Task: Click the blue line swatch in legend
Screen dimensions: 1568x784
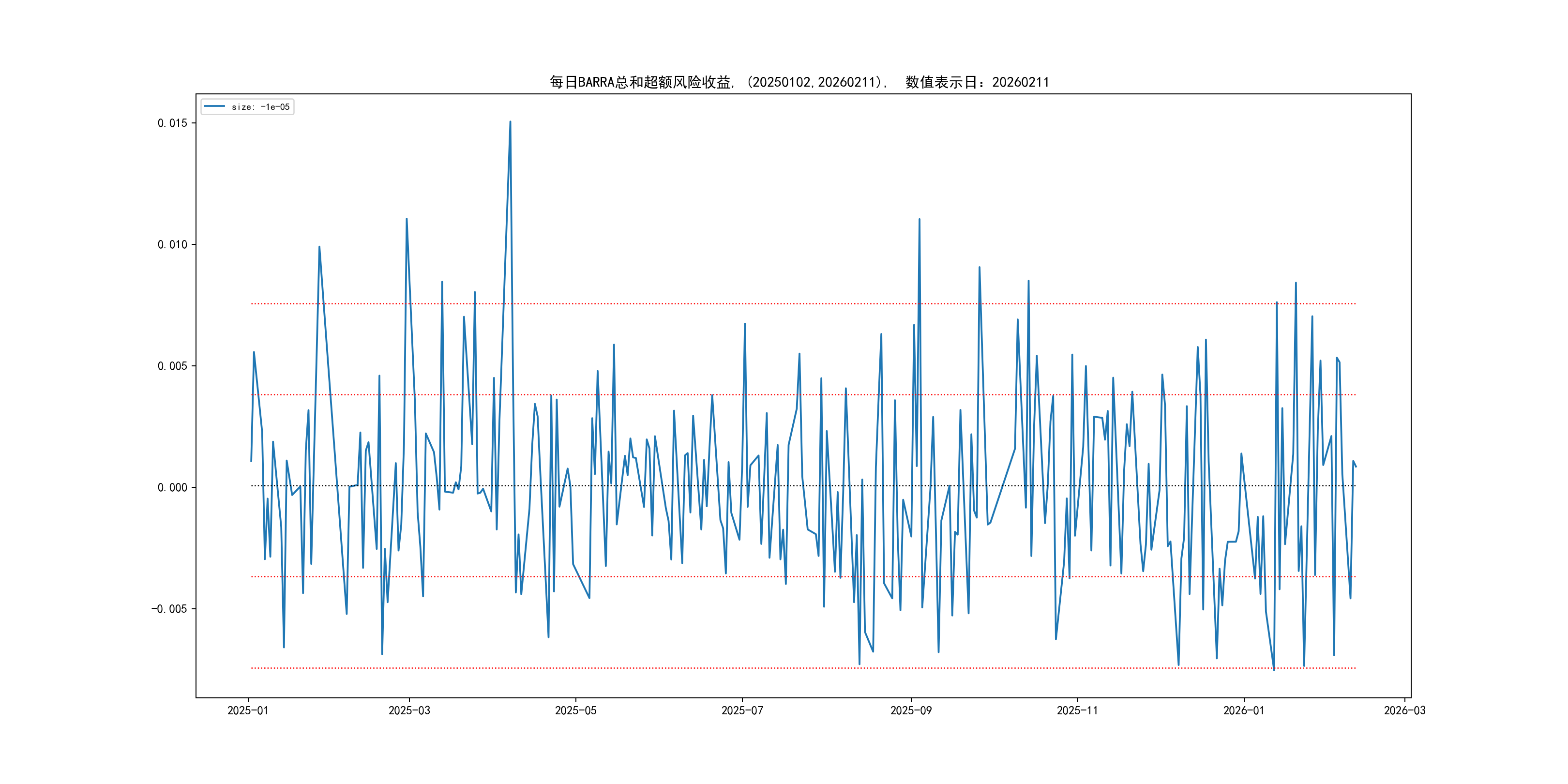Action: (x=214, y=106)
